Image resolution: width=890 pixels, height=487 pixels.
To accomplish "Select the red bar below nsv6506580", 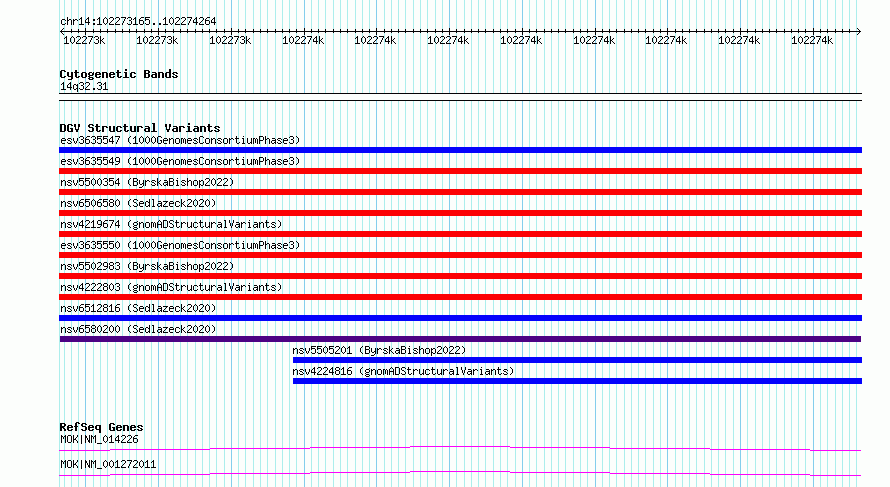I will click(460, 213).
